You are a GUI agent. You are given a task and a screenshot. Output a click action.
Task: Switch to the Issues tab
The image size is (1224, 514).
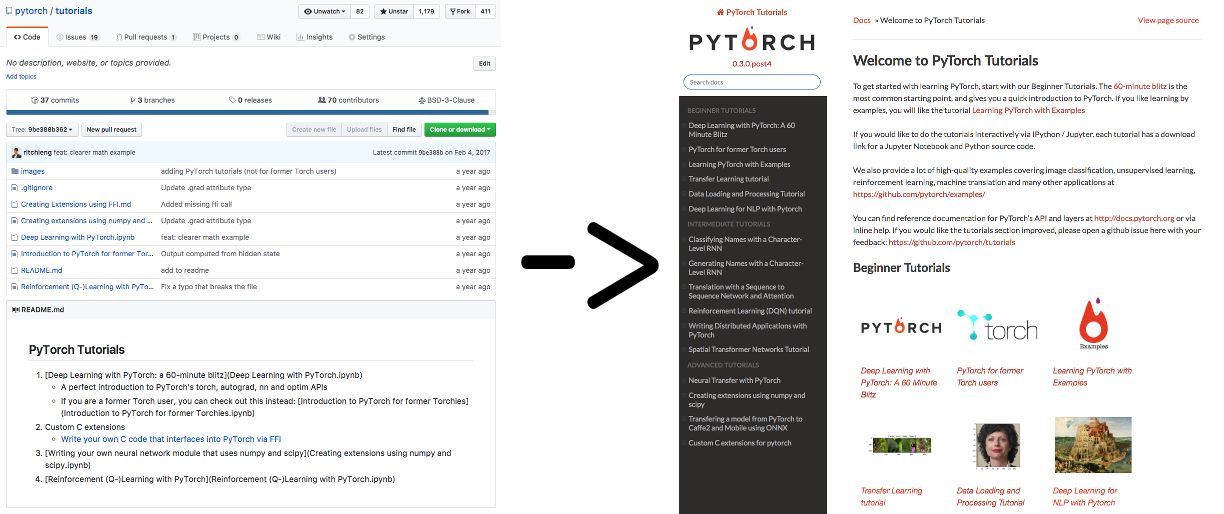(78, 37)
